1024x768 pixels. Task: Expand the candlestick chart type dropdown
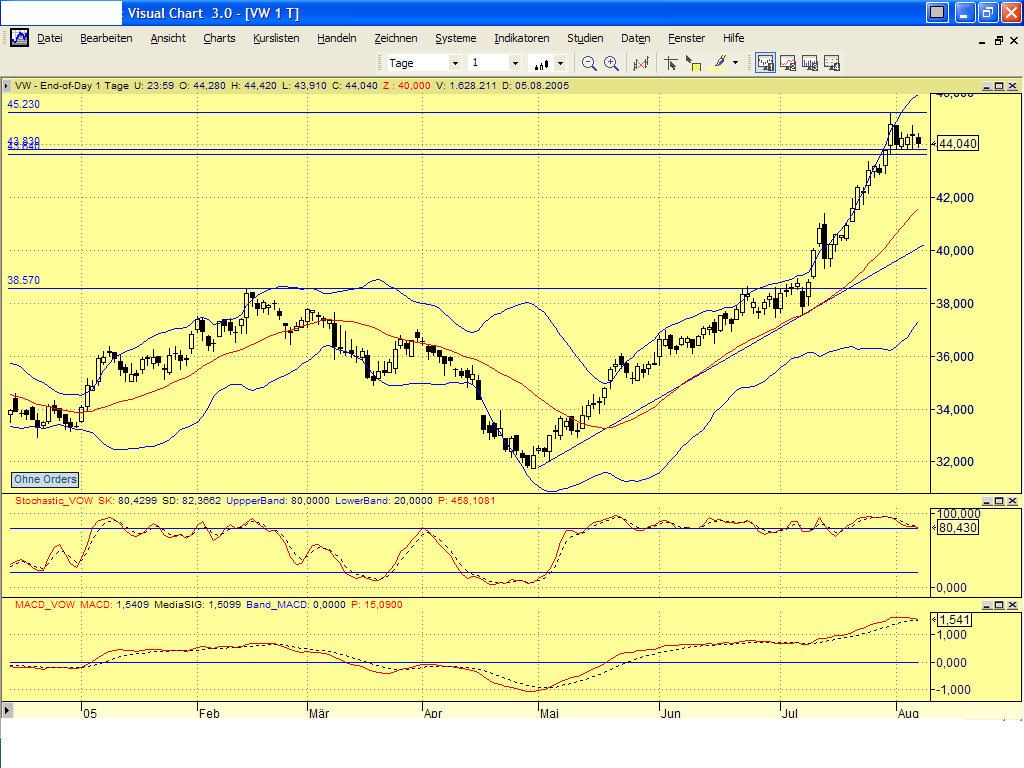pyautogui.click(x=560, y=63)
